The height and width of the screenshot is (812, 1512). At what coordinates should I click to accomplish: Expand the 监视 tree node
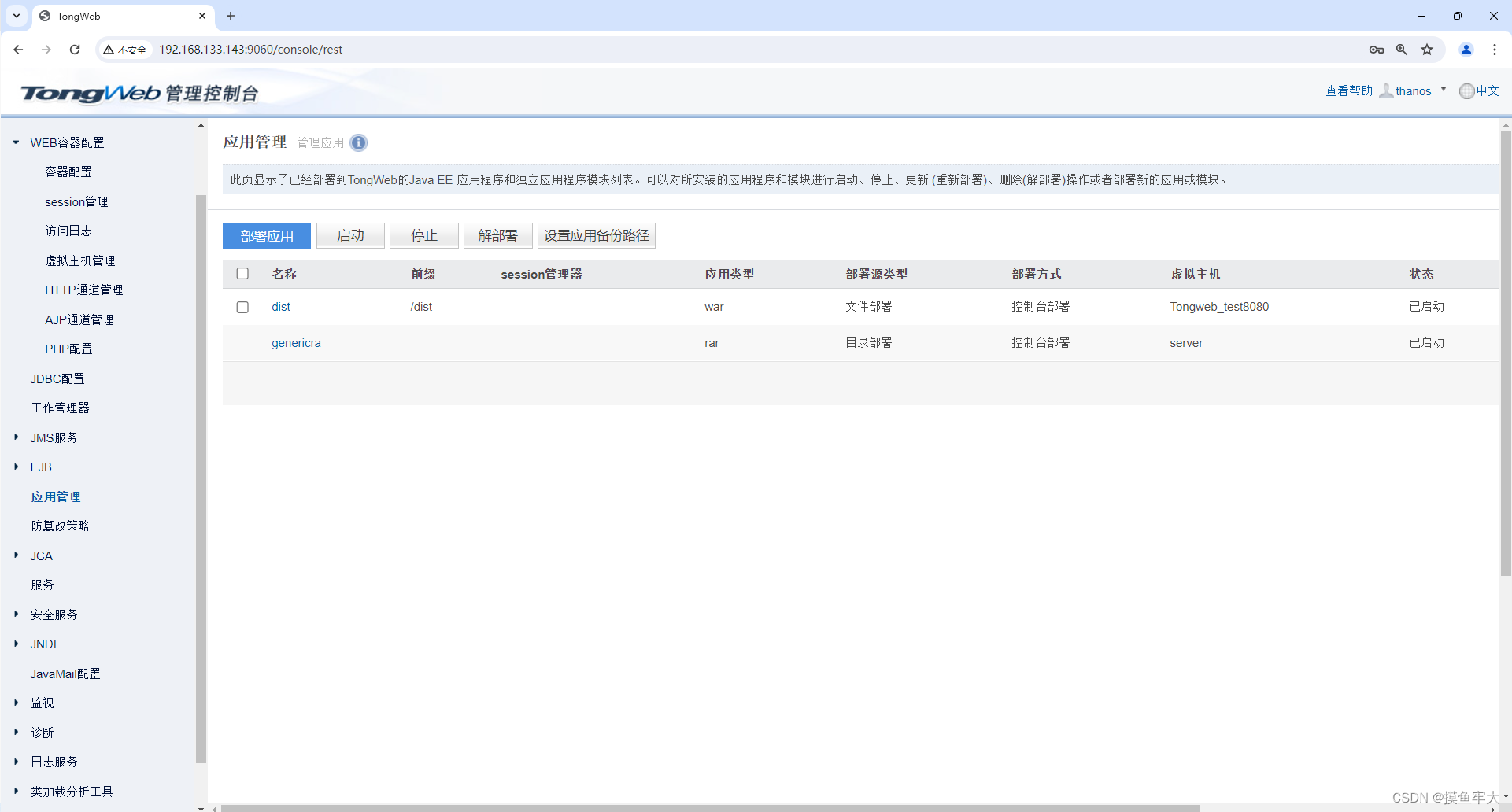[16, 703]
